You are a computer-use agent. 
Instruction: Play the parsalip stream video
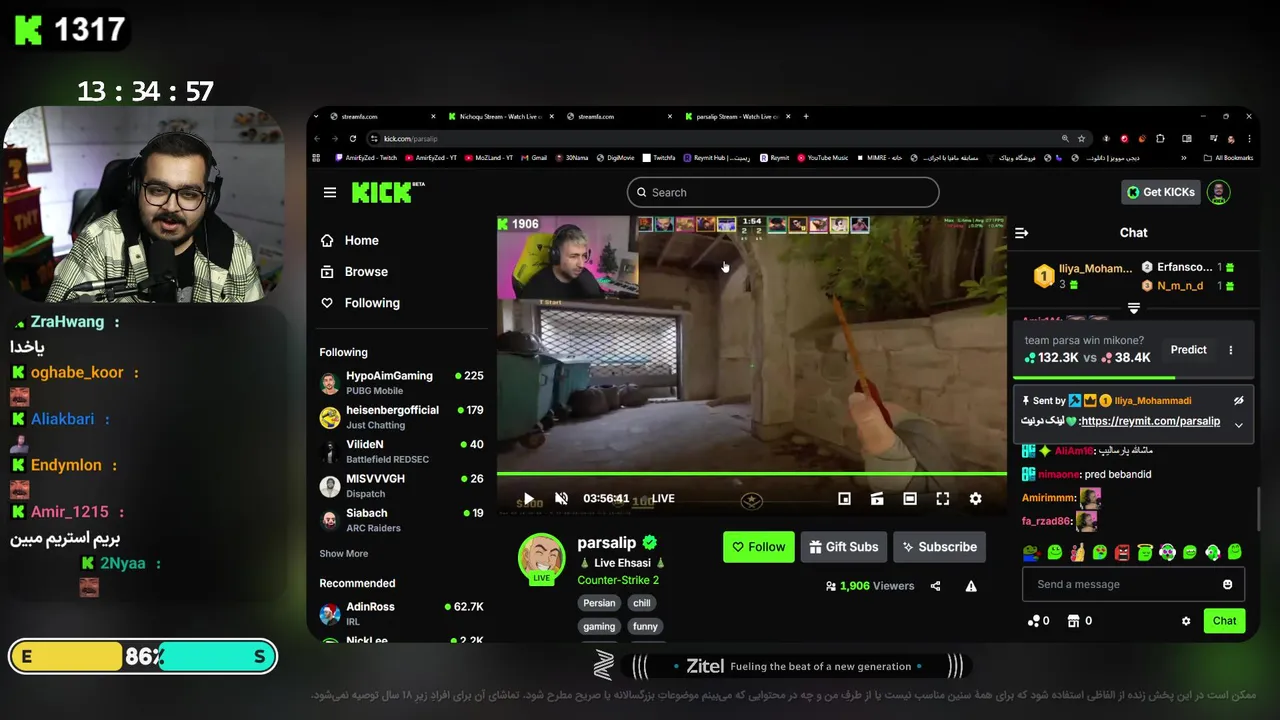[x=529, y=498]
